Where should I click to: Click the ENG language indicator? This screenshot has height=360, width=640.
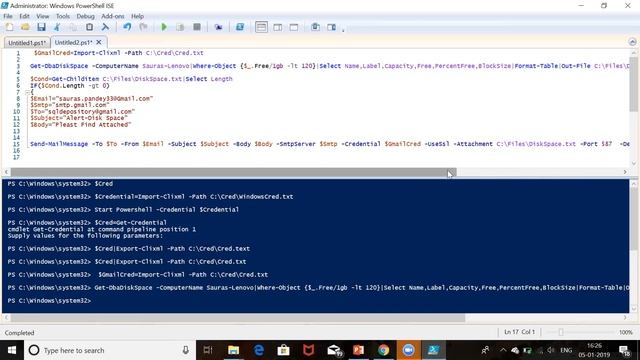tap(566, 350)
